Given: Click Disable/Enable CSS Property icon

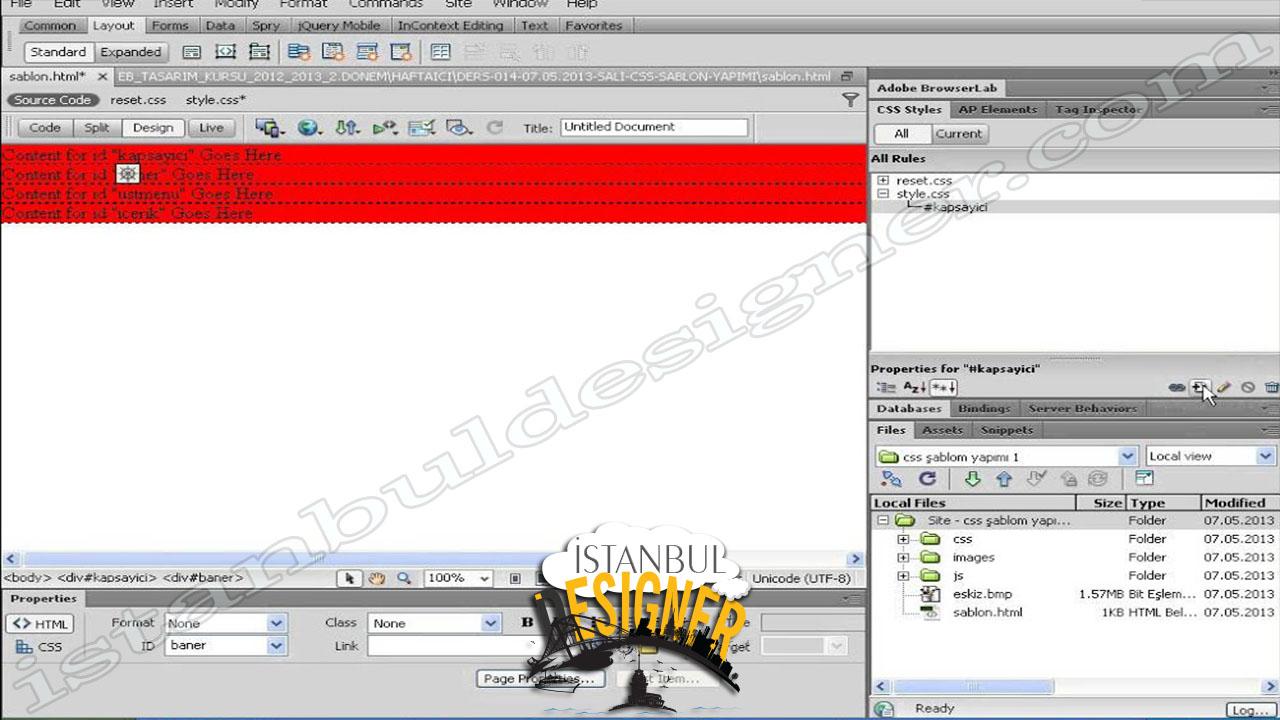Looking at the screenshot, I should point(1248,387).
